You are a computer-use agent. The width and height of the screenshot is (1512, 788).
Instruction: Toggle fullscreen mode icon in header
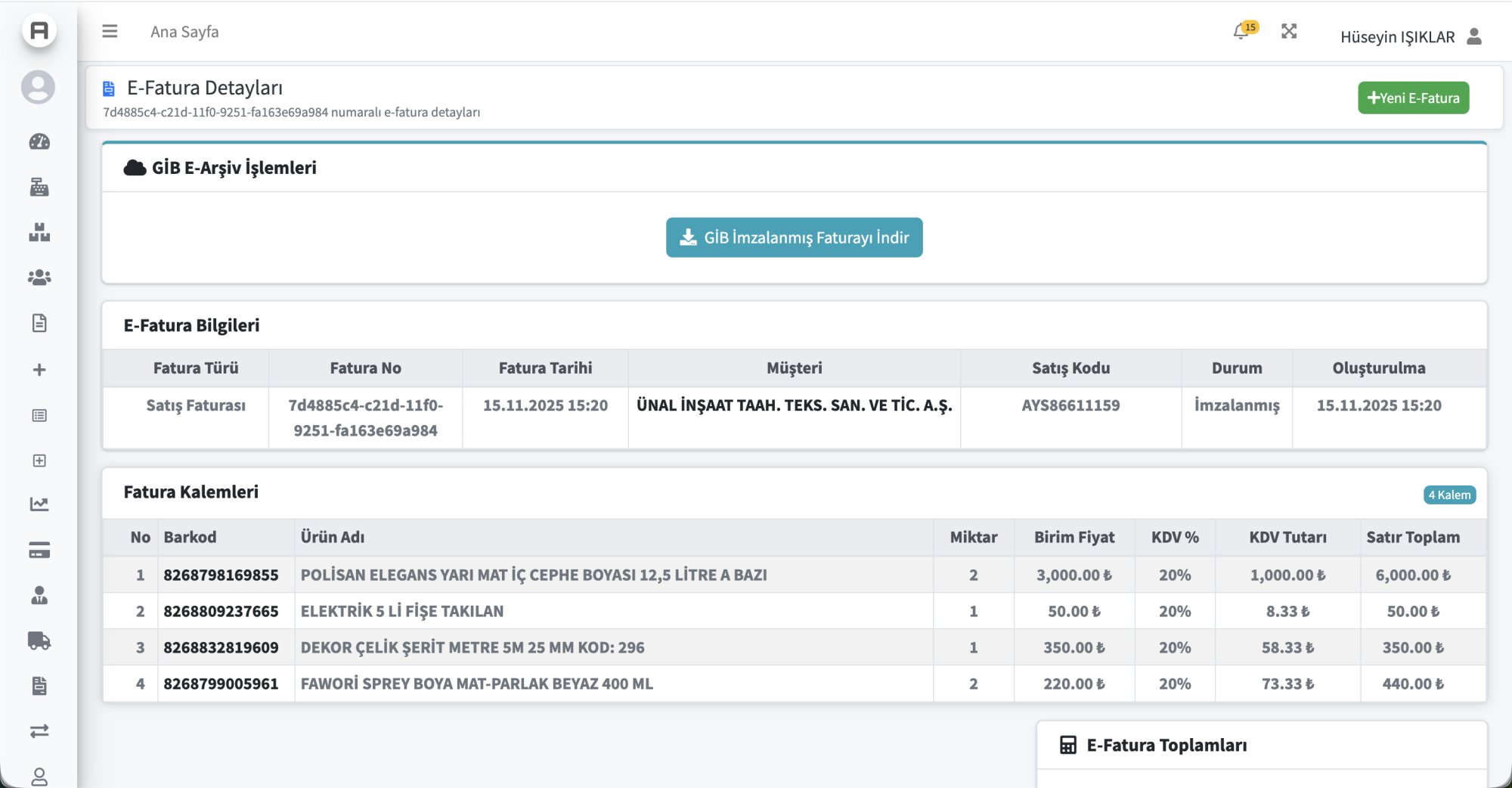(1289, 32)
